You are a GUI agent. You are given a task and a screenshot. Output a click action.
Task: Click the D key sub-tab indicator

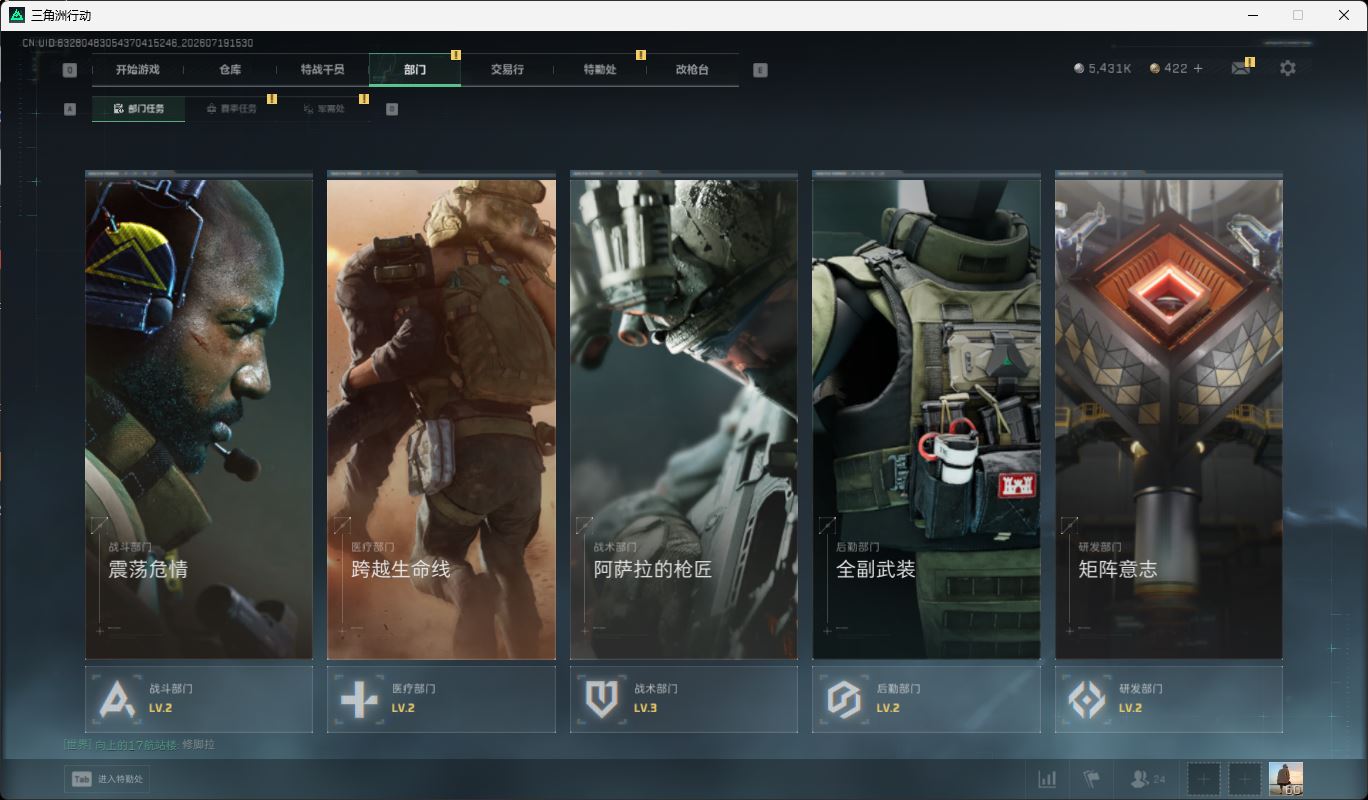tap(391, 109)
